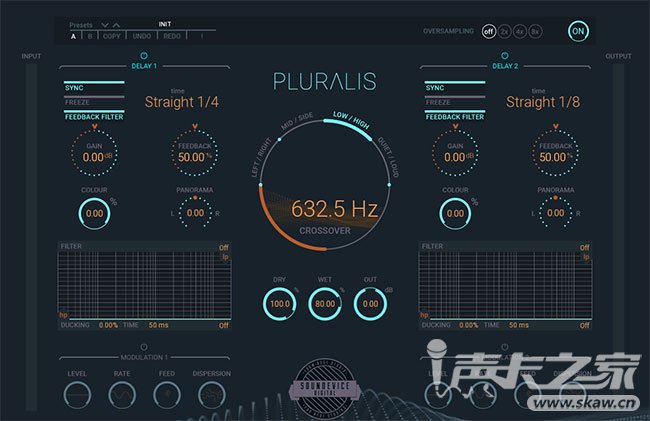650x421 pixels.
Task: Click Delay 1 FEEDBACK knob
Action: (195, 153)
